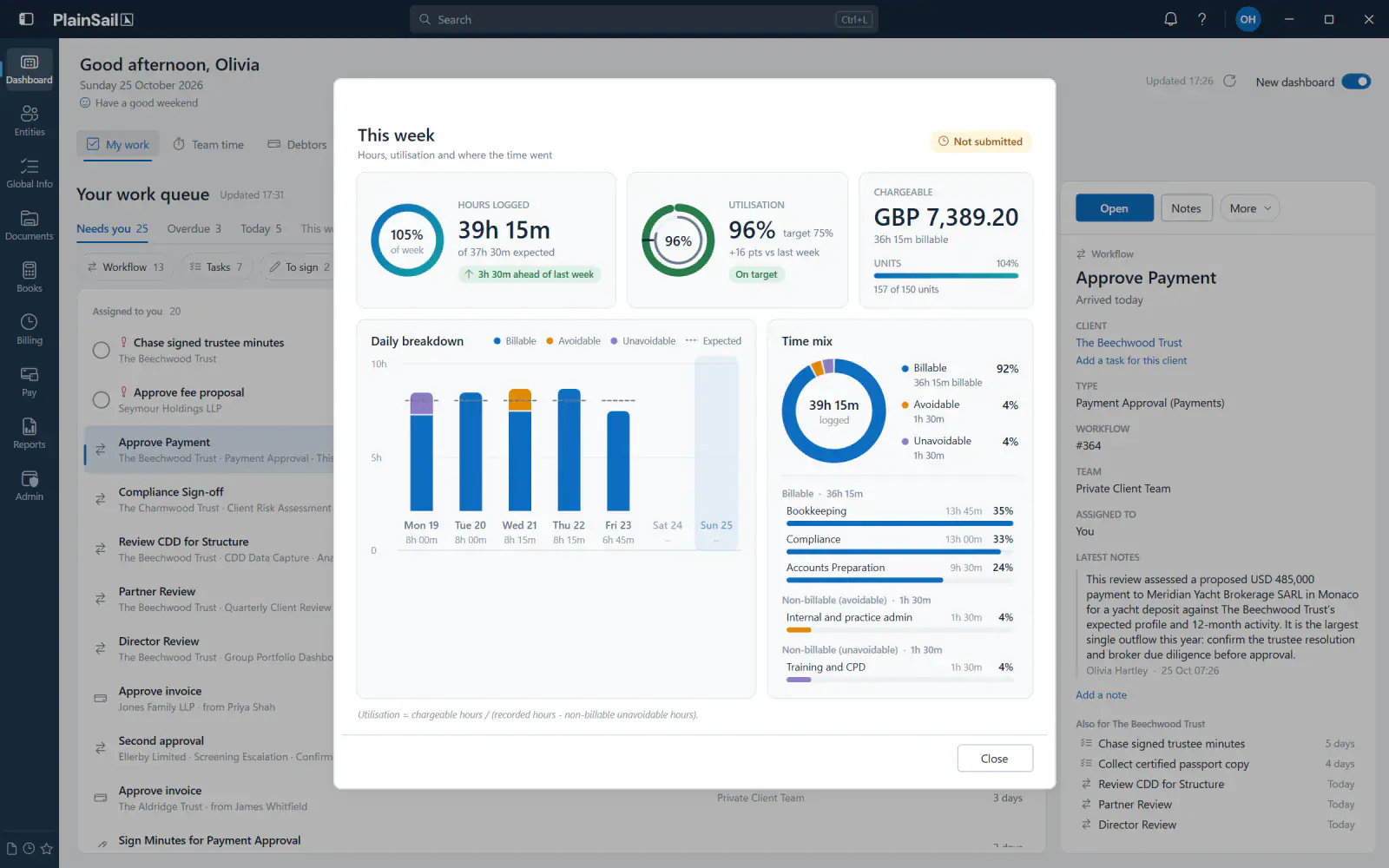
Task: Click the 96% utilisation ring gauge
Action: 678,240
